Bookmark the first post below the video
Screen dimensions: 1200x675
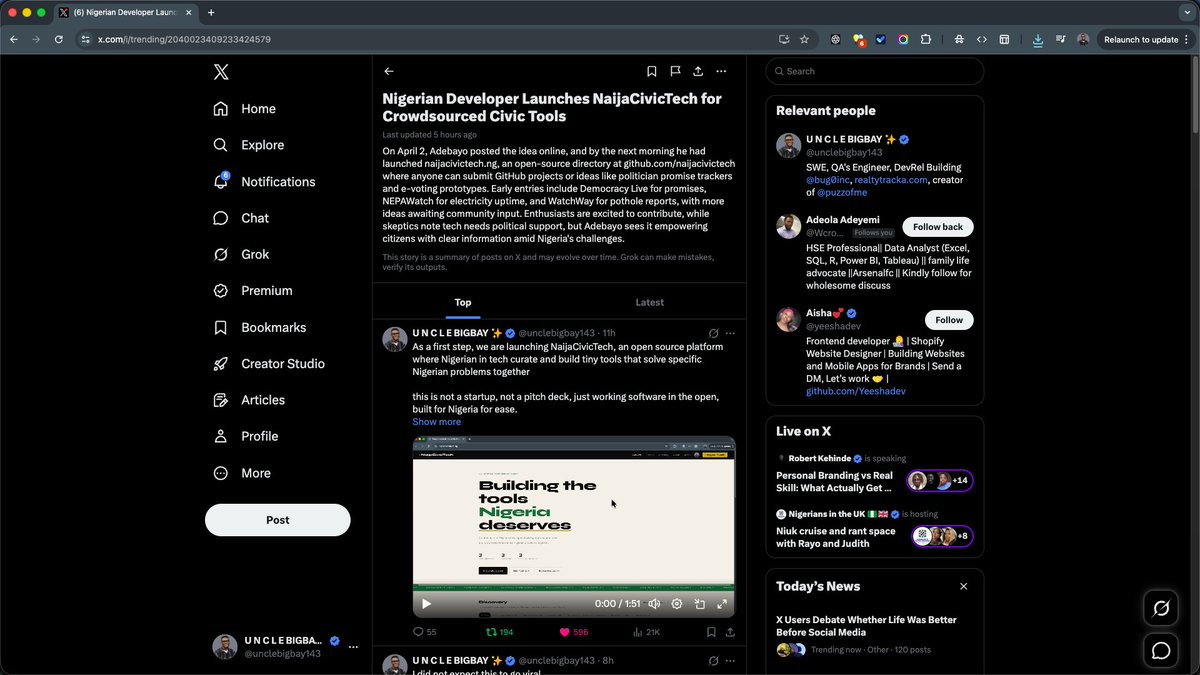tap(711, 632)
